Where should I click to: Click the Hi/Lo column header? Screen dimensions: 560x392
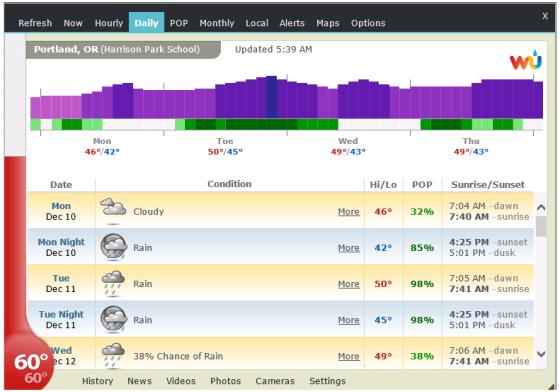(383, 185)
